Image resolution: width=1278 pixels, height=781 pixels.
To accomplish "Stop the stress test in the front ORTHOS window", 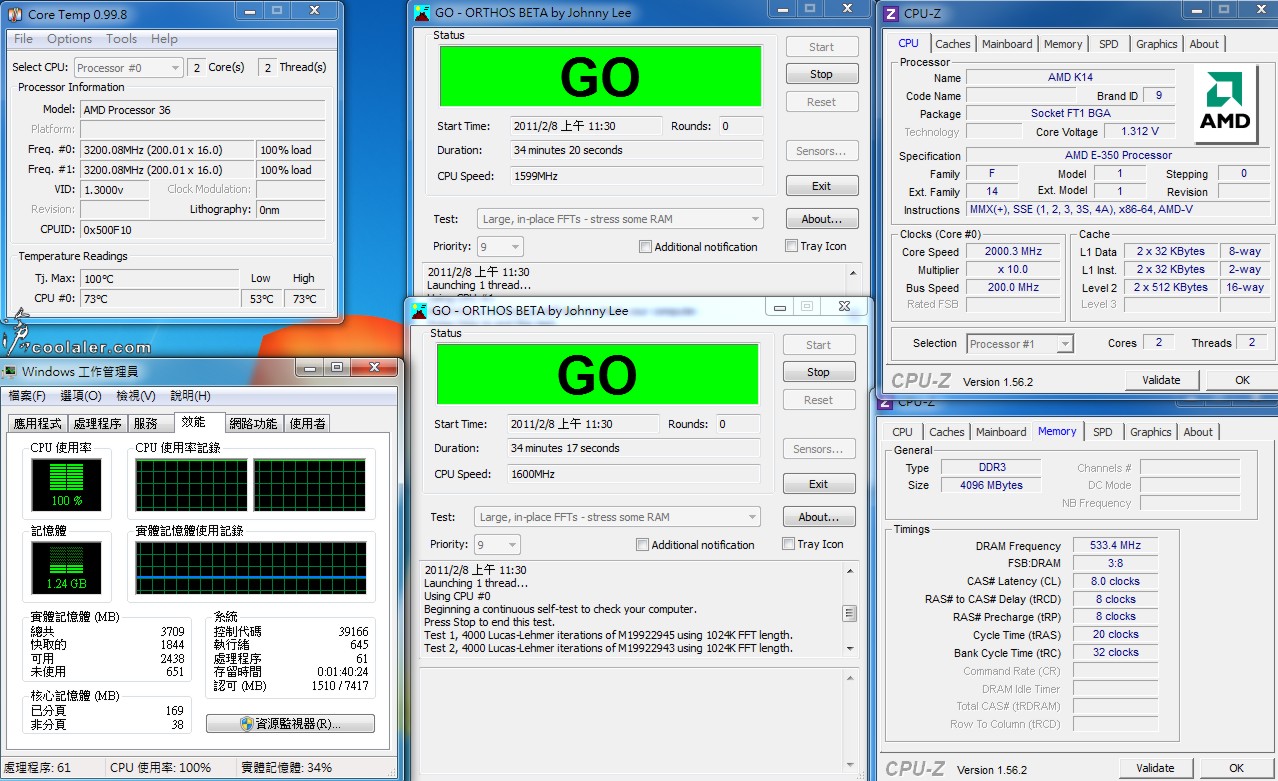I will [818, 372].
